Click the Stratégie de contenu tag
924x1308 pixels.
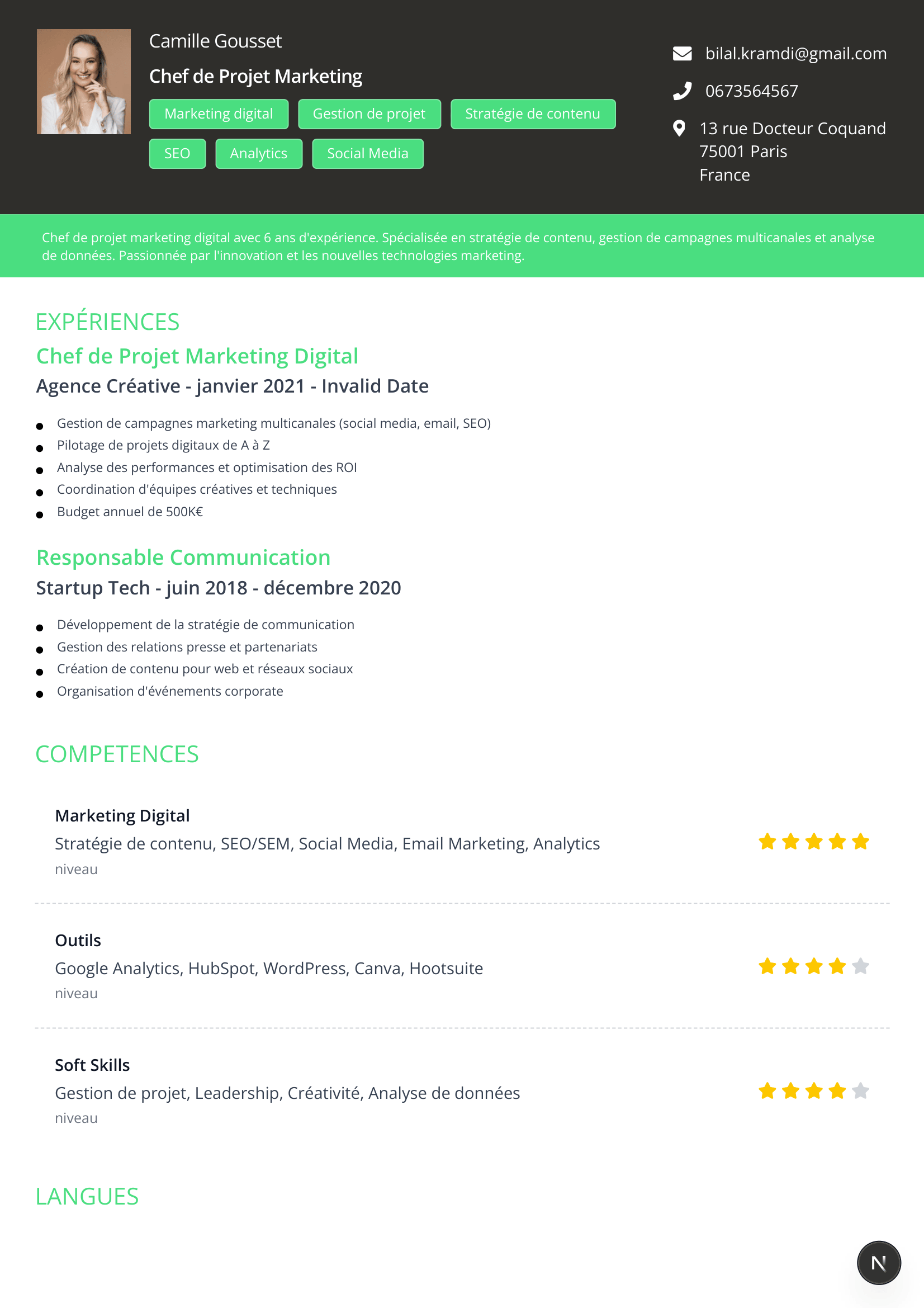(532, 114)
